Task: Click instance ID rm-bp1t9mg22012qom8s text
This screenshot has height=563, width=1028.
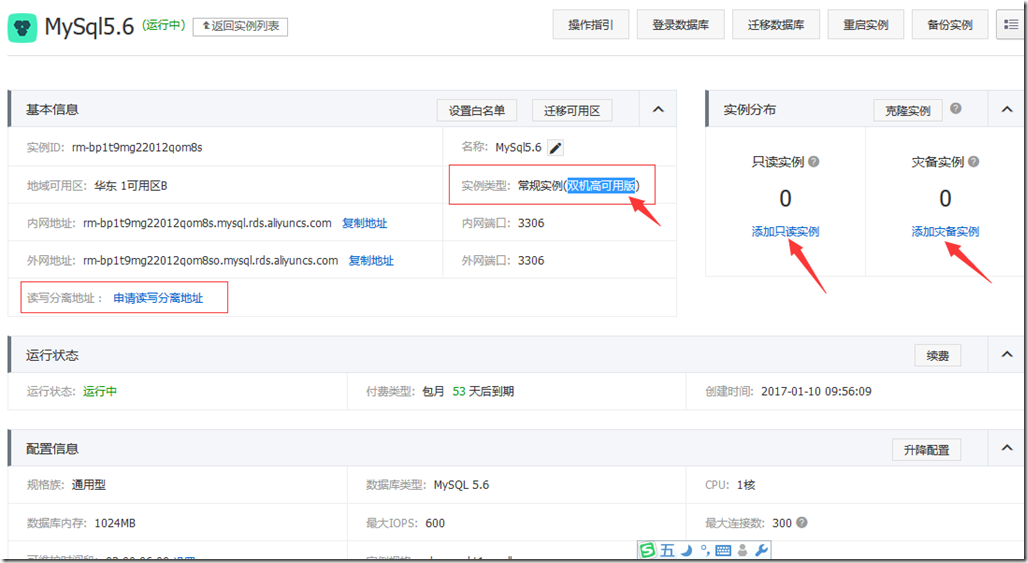Action: [x=137, y=148]
